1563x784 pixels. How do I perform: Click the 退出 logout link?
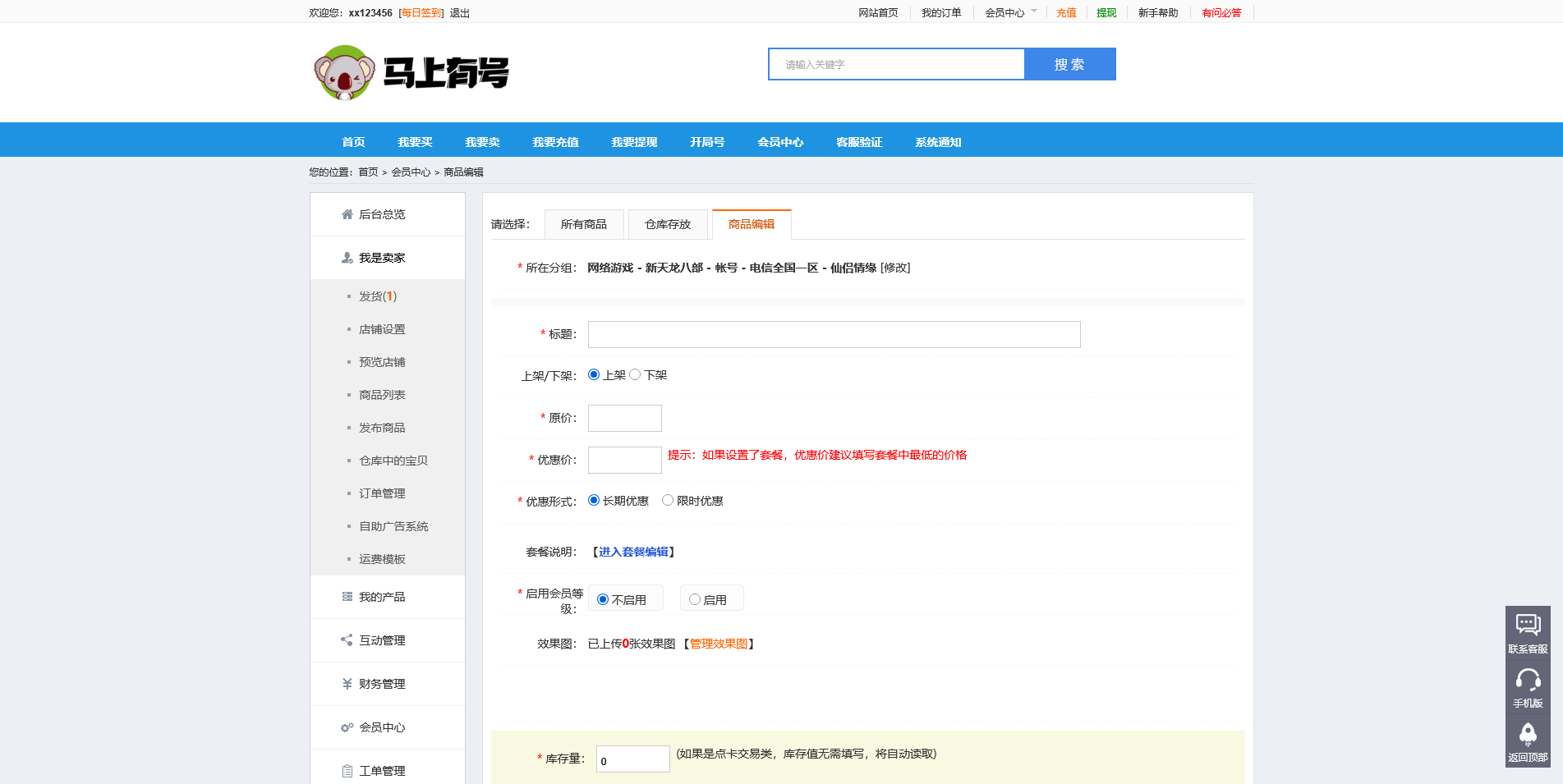tap(460, 13)
